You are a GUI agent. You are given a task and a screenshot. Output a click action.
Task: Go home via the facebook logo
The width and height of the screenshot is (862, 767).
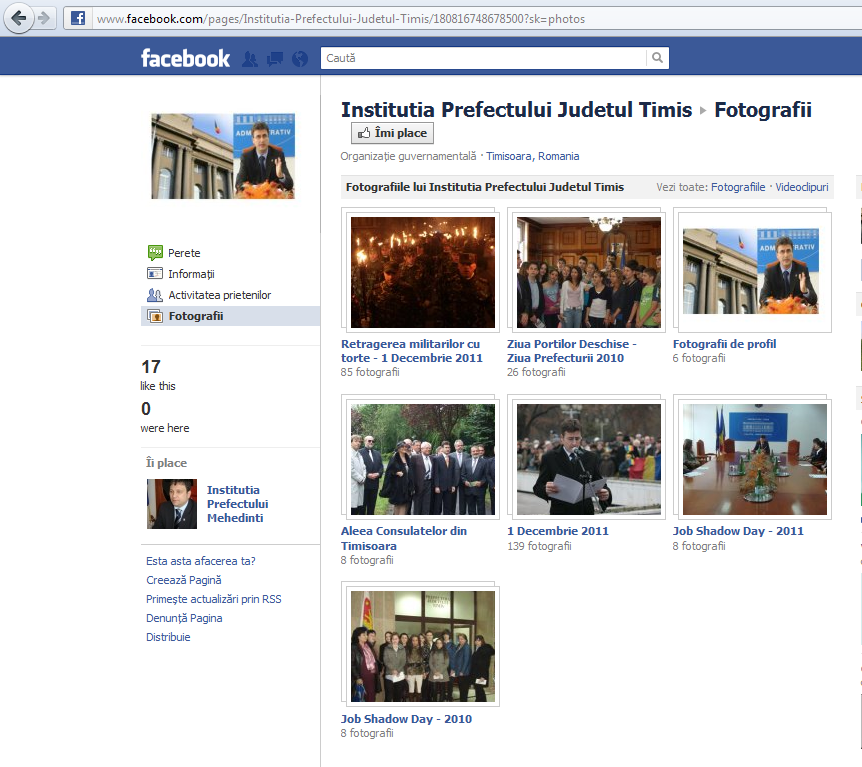(186, 58)
